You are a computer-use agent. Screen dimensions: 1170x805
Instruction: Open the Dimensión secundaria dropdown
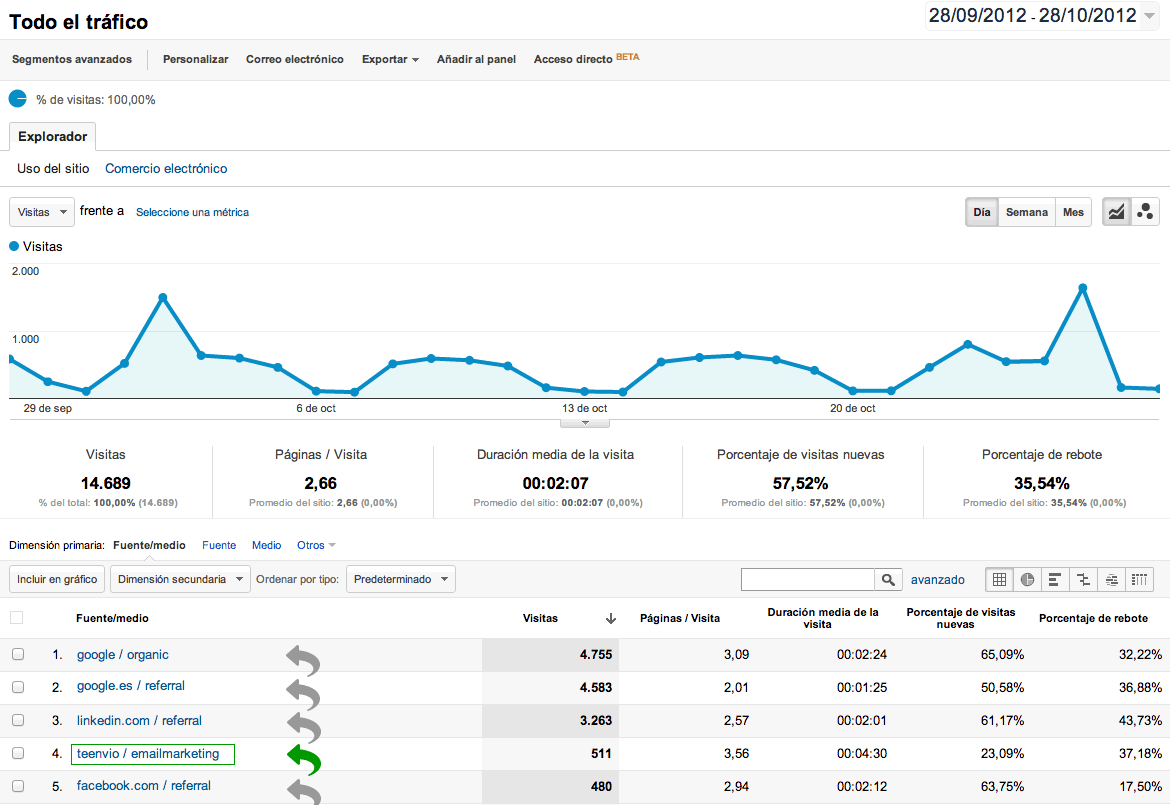click(x=180, y=580)
